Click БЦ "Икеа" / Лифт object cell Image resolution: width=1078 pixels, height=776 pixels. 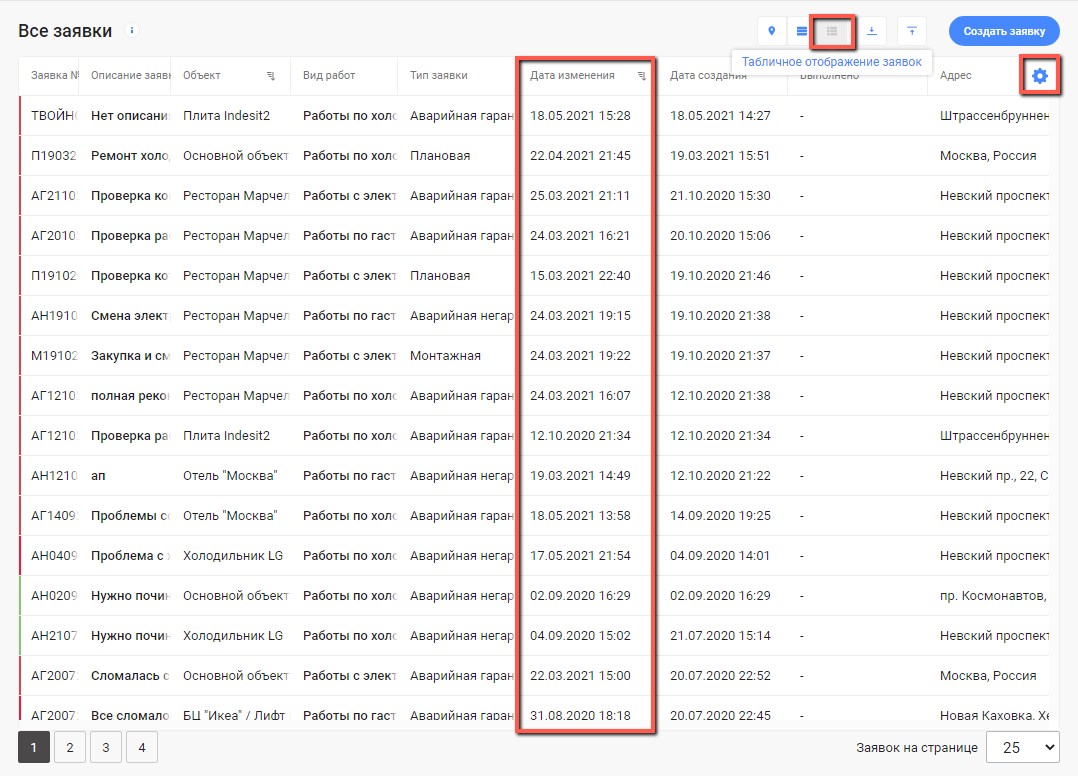[234, 716]
